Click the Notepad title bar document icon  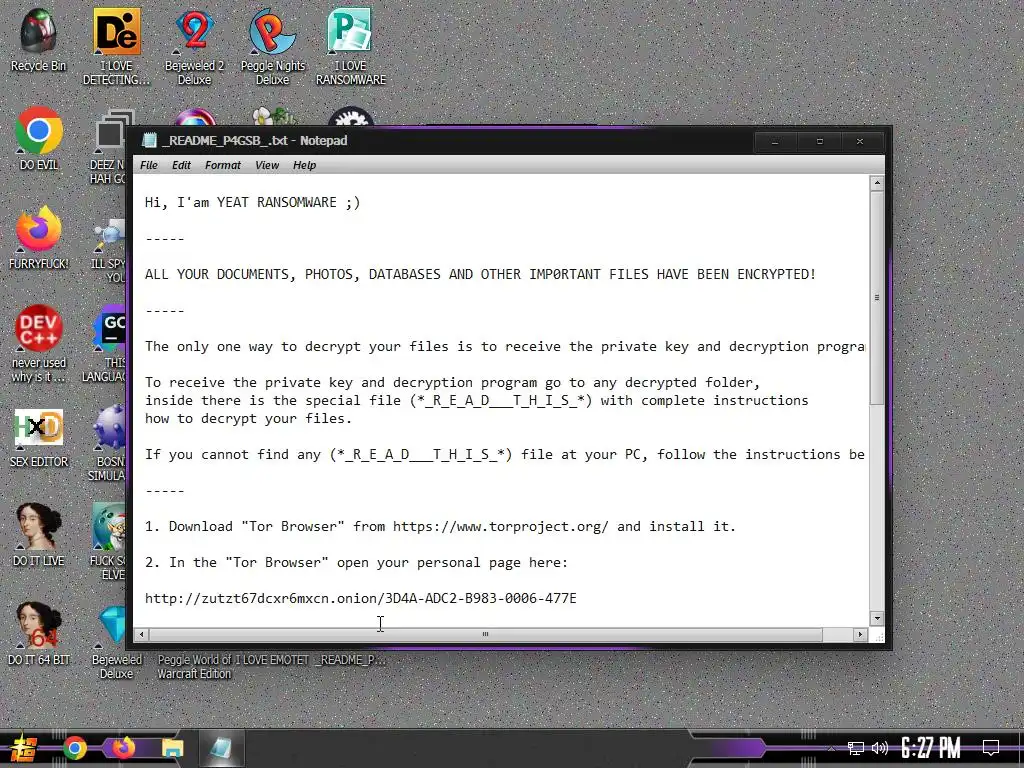click(x=150, y=140)
